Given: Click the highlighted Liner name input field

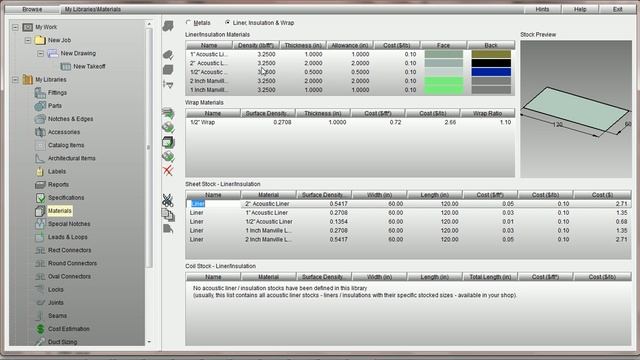Looking at the screenshot, I should point(213,203).
